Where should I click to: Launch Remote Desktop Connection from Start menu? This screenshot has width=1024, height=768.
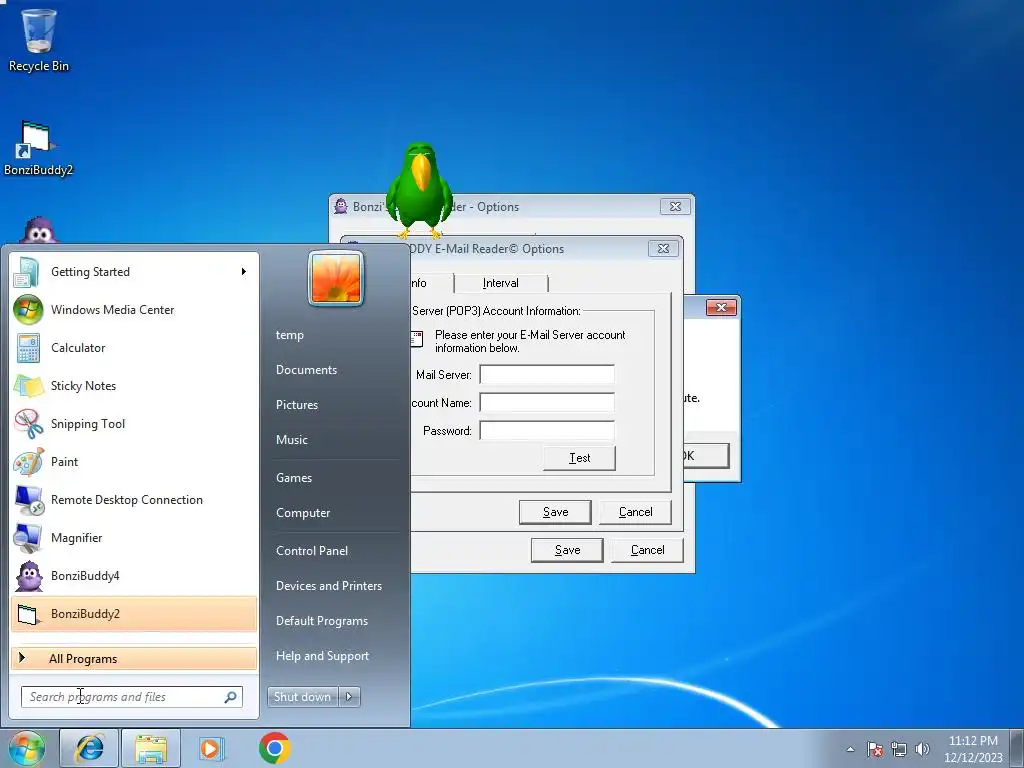pyautogui.click(x=134, y=500)
